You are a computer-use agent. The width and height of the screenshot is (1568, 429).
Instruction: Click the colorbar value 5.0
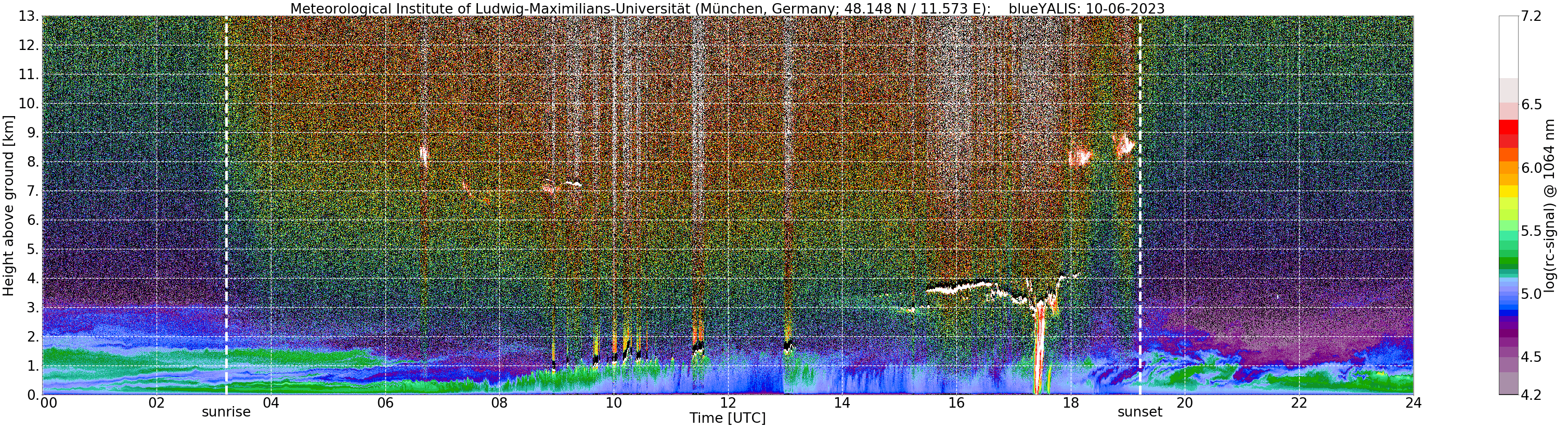(1531, 294)
